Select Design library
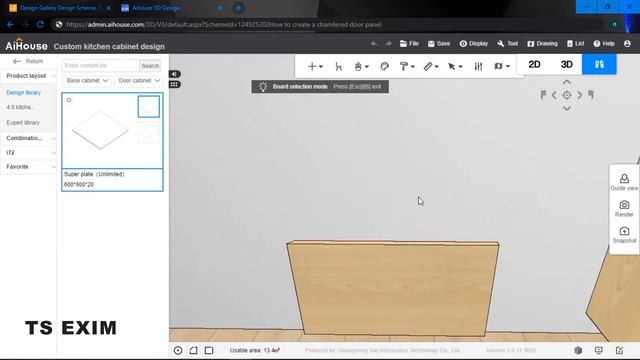640x360 pixels. (24, 93)
